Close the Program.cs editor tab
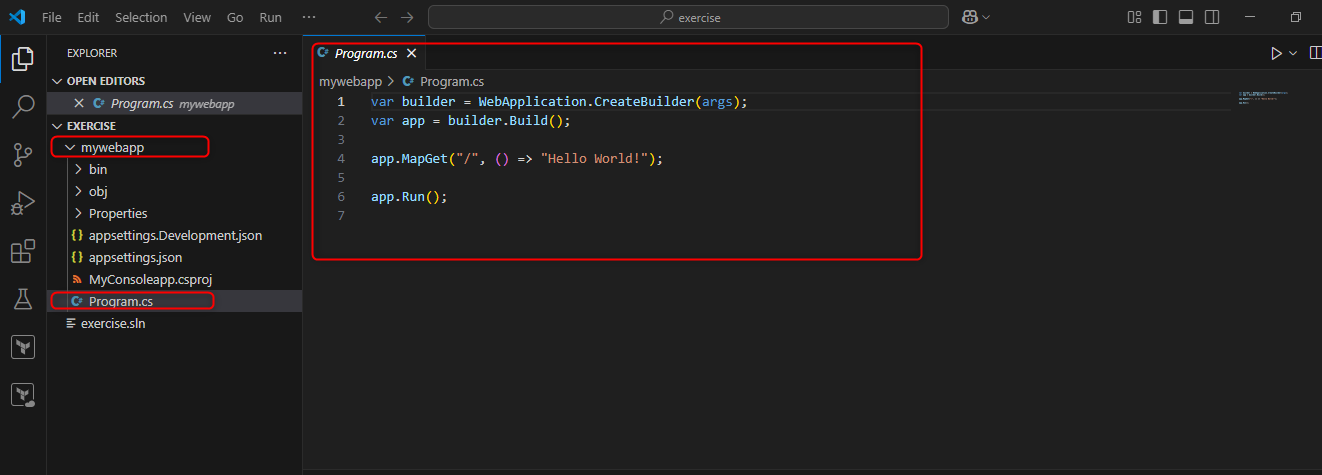Image resolution: width=1322 pixels, height=475 pixels. click(411, 53)
